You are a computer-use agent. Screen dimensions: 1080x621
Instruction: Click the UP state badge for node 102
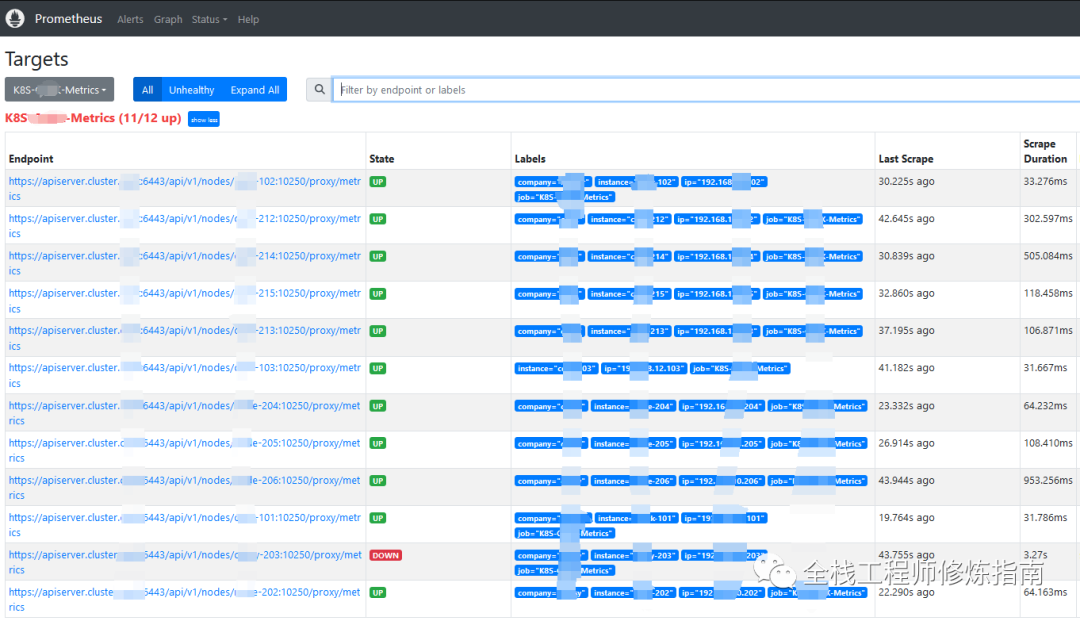point(377,182)
